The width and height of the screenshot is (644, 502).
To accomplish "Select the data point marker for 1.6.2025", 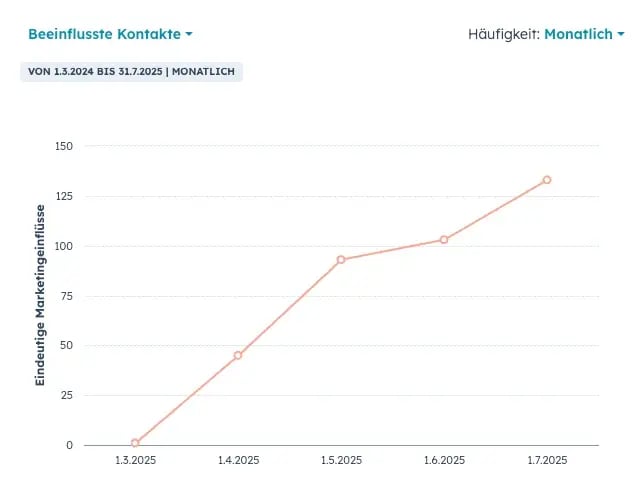I will pos(444,240).
